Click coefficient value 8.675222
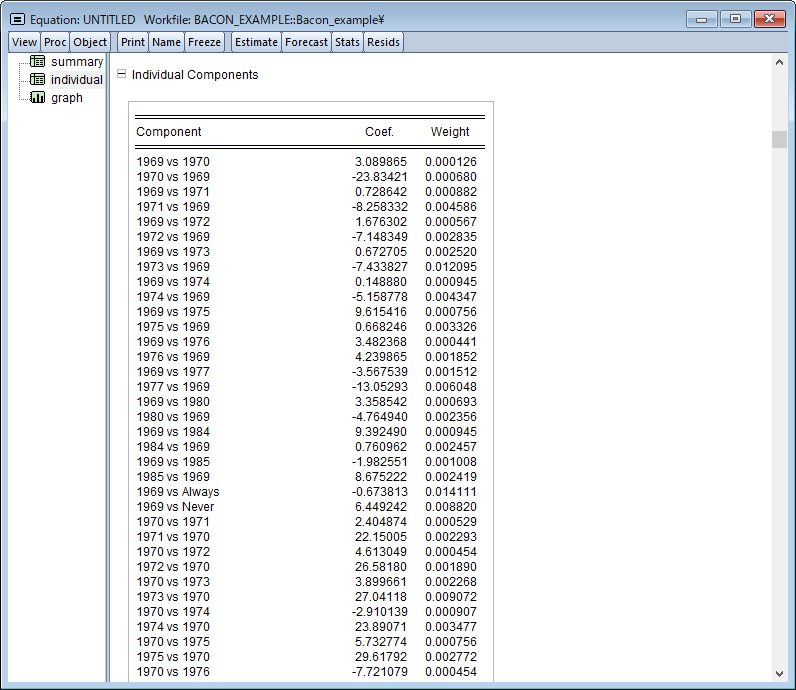 click(381, 476)
